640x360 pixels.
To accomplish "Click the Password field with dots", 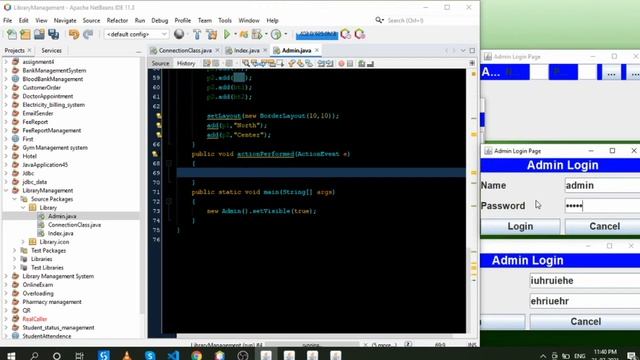I will [602, 206].
